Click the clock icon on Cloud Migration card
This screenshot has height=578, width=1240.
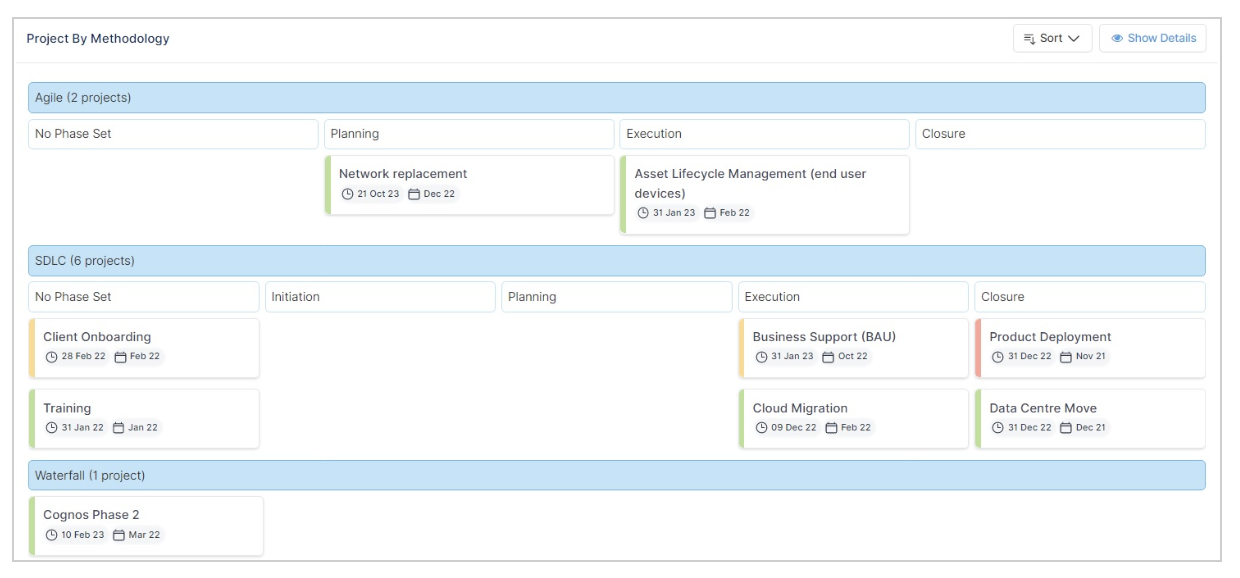pyautogui.click(x=761, y=428)
